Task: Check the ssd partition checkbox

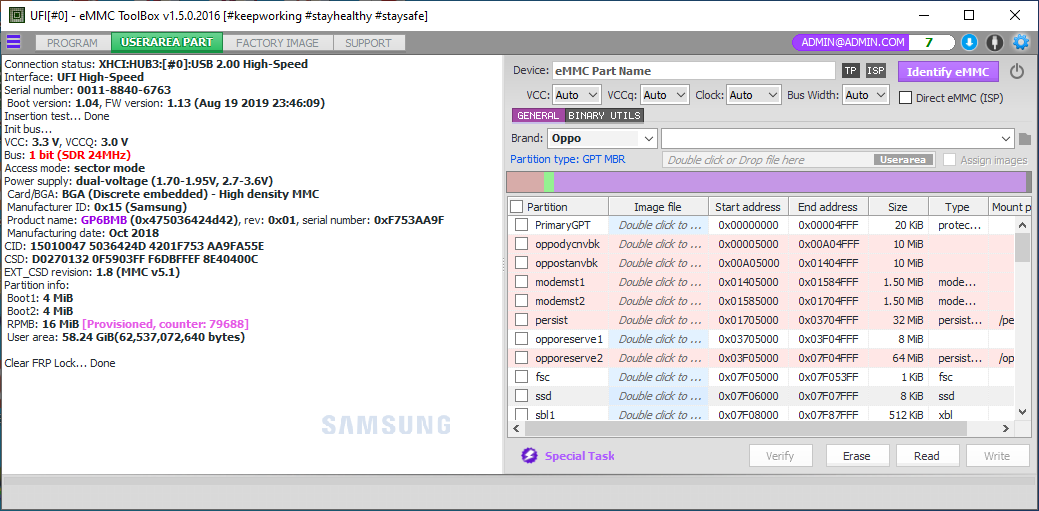Action: tap(521, 396)
